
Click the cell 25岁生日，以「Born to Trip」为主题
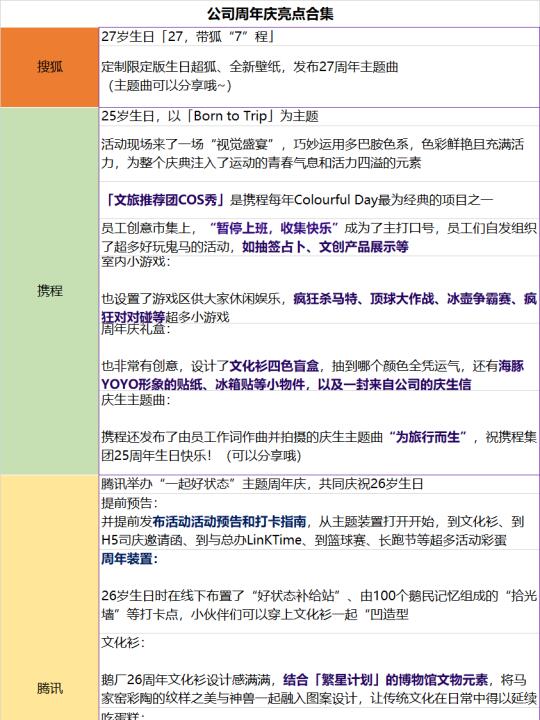tap(319, 116)
